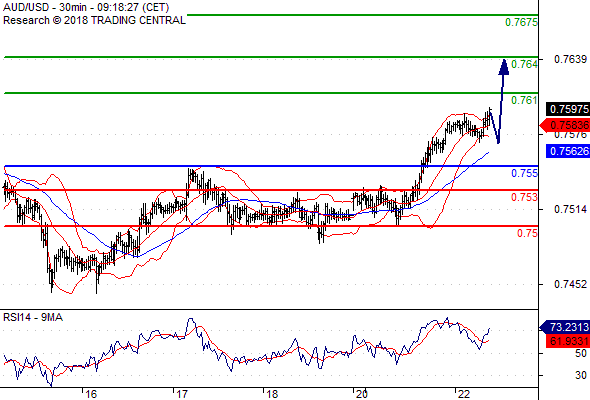The height and width of the screenshot is (400, 590).
Task: Click the black 0.75975 last price tag
Action: pos(567,109)
